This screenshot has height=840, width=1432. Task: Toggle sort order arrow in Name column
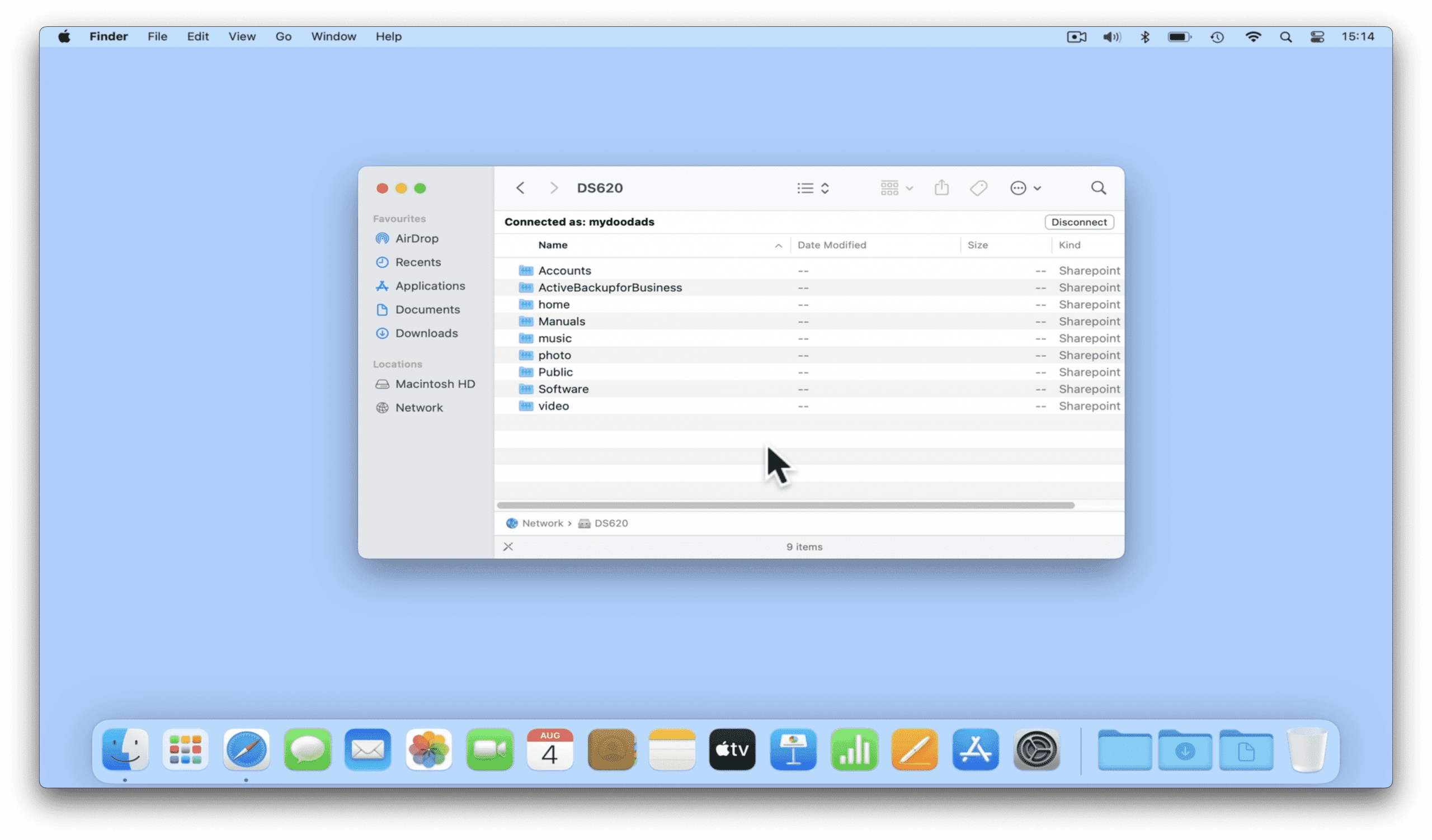pyautogui.click(x=779, y=246)
